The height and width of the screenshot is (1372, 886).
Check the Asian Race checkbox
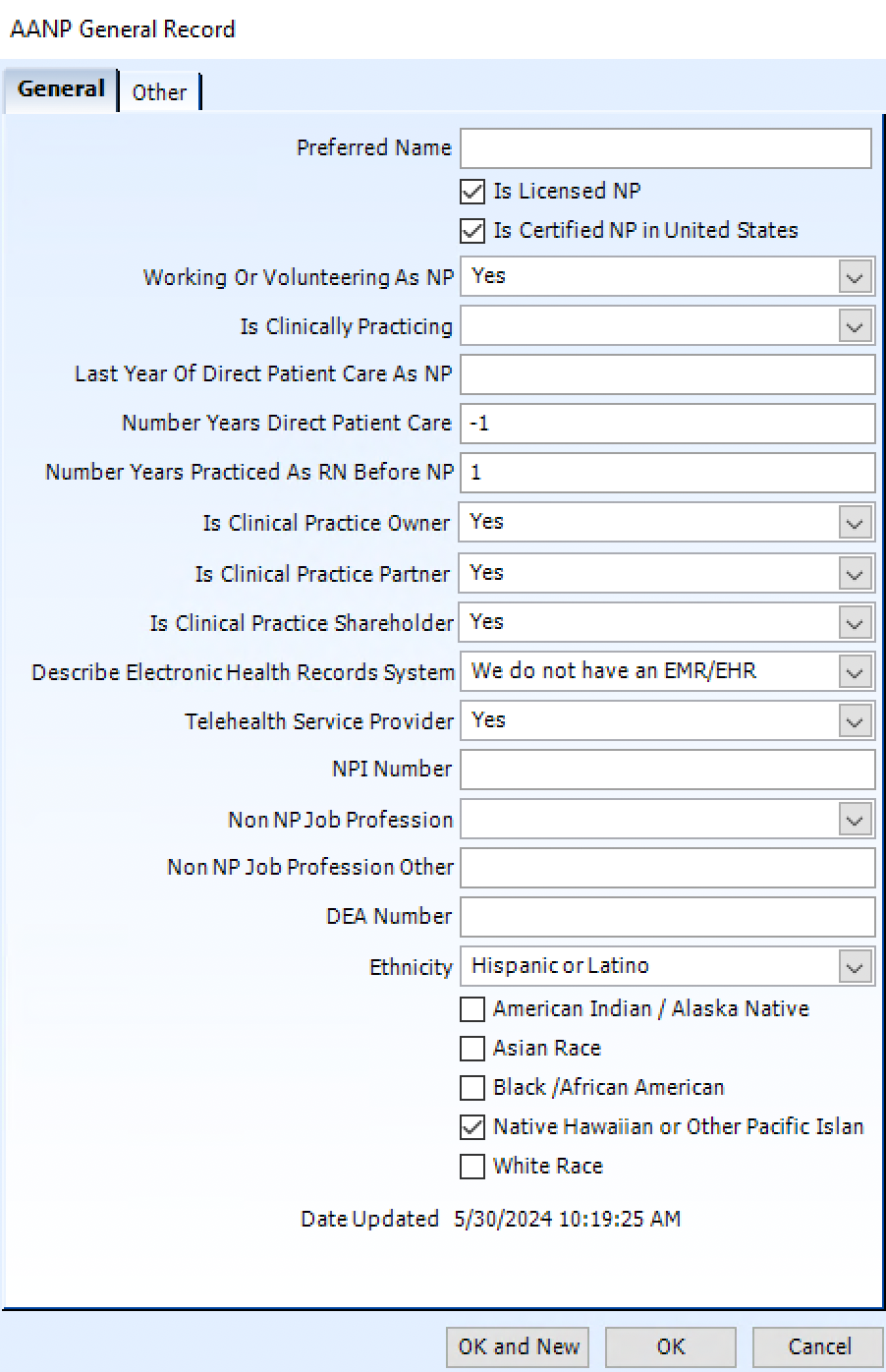[x=471, y=1049]
